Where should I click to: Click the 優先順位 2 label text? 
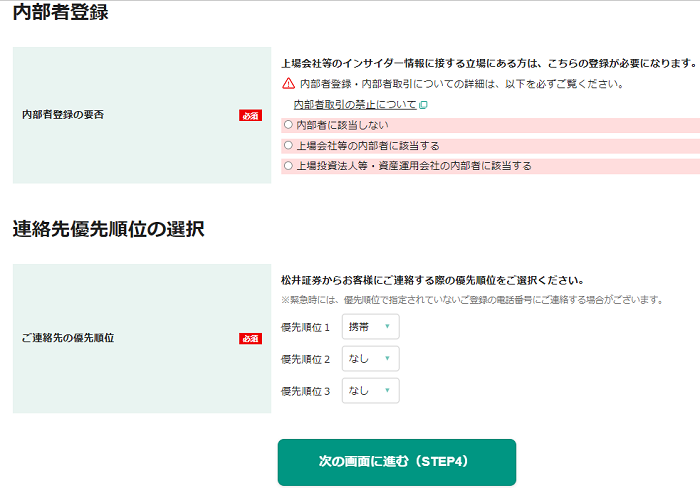305,359
